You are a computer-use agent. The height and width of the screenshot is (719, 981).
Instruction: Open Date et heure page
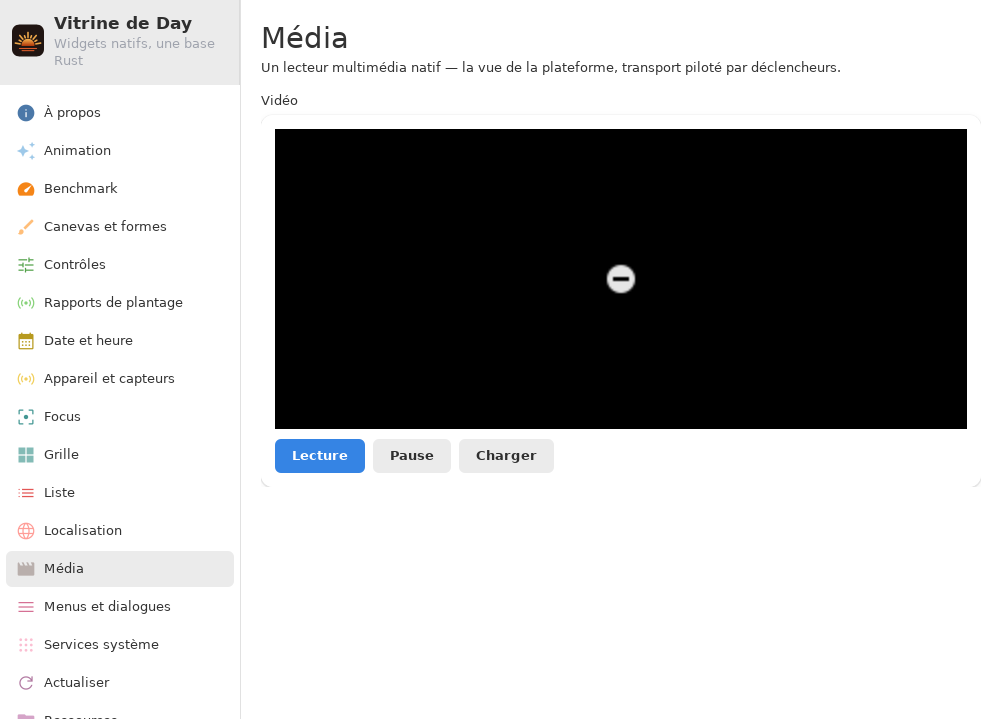pyautogui.click(x=119, y=341)
